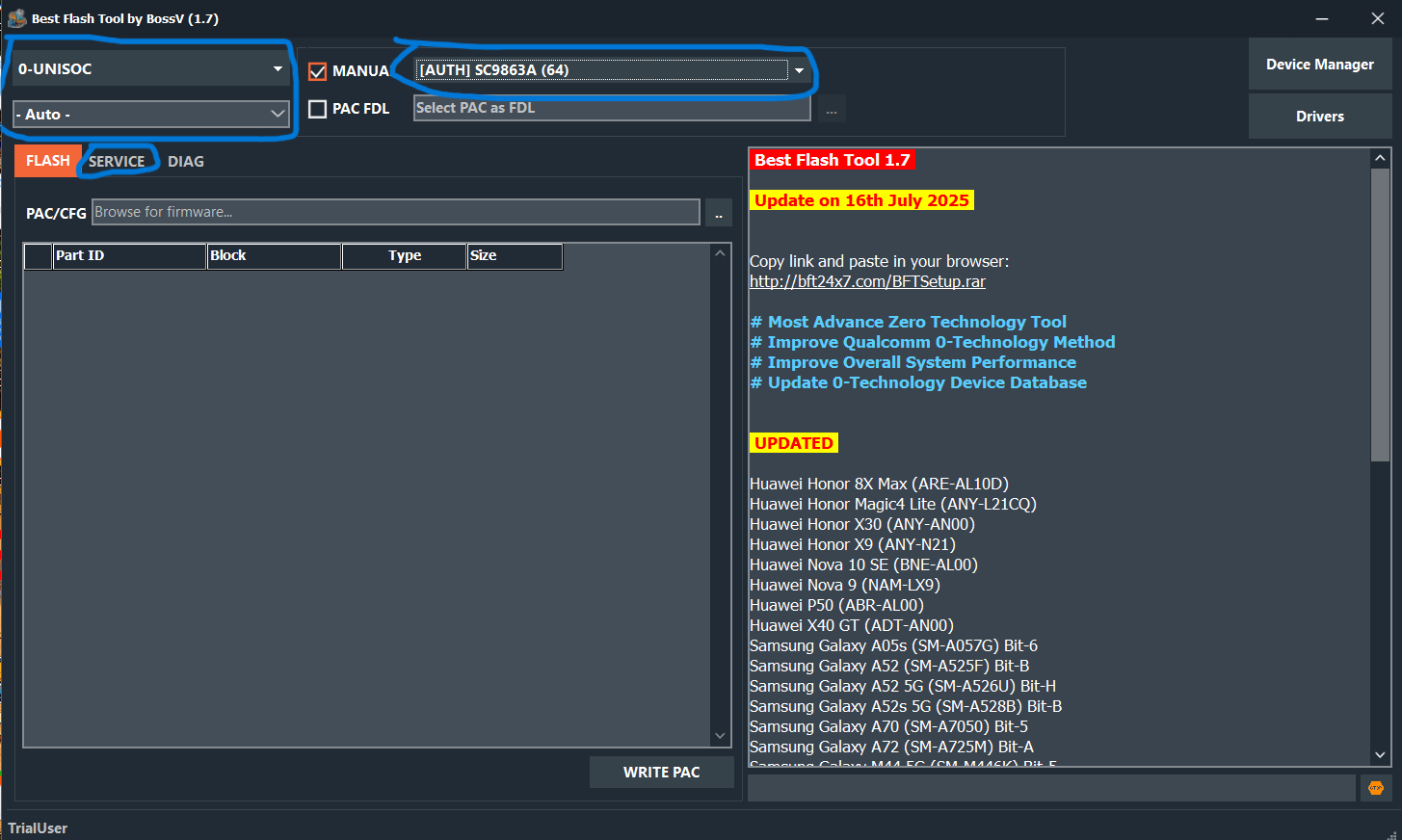
Task: Click the ellipsis button next to PAC FDL
Action: pyautogui.click(x=832, y=110)
